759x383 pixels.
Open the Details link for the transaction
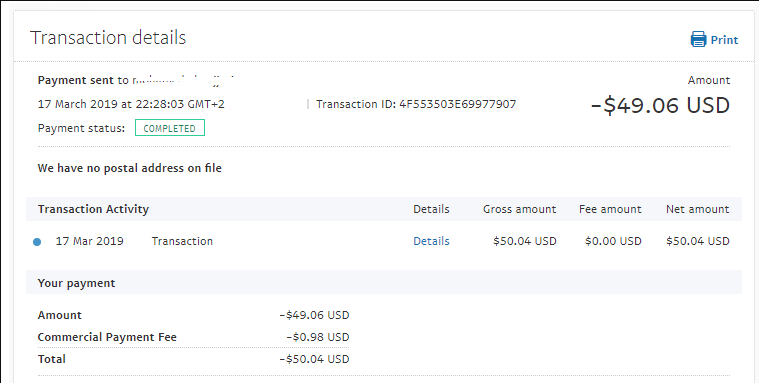431,241
